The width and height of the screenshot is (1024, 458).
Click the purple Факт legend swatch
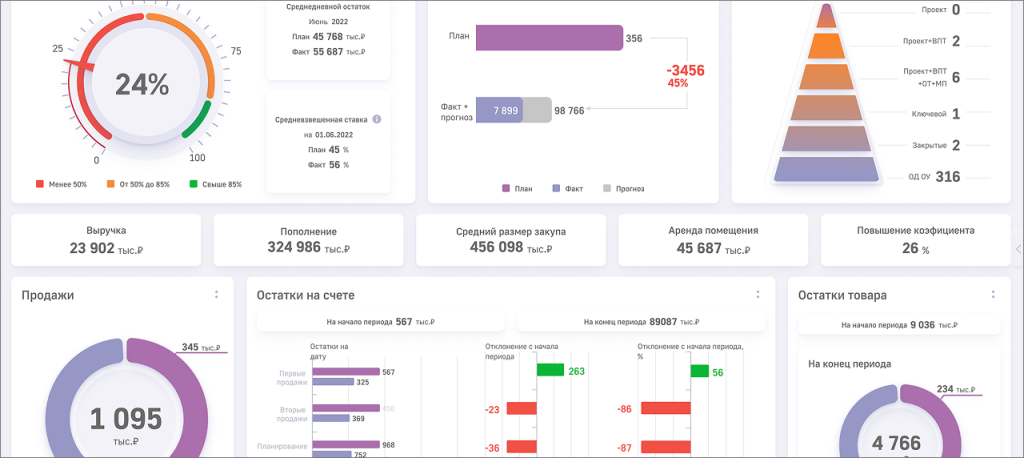[557, 188]
